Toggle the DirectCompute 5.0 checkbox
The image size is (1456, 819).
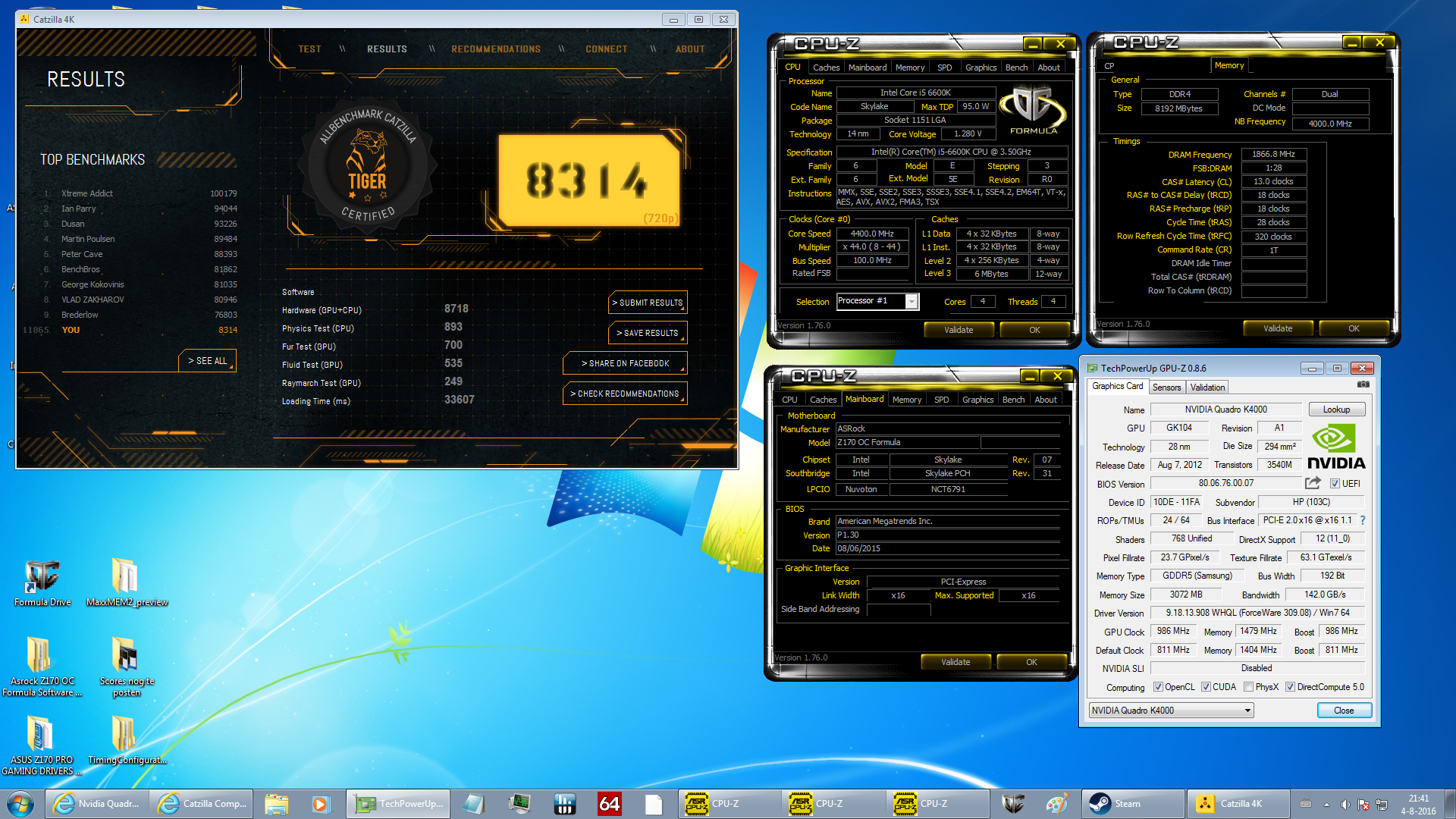(x=1290, y=687)
